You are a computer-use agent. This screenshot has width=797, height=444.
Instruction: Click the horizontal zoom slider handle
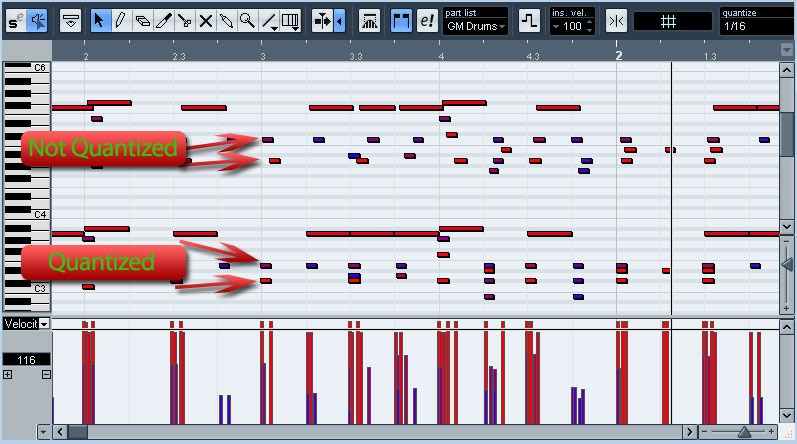pyautogui.click(x=744, y=432)
